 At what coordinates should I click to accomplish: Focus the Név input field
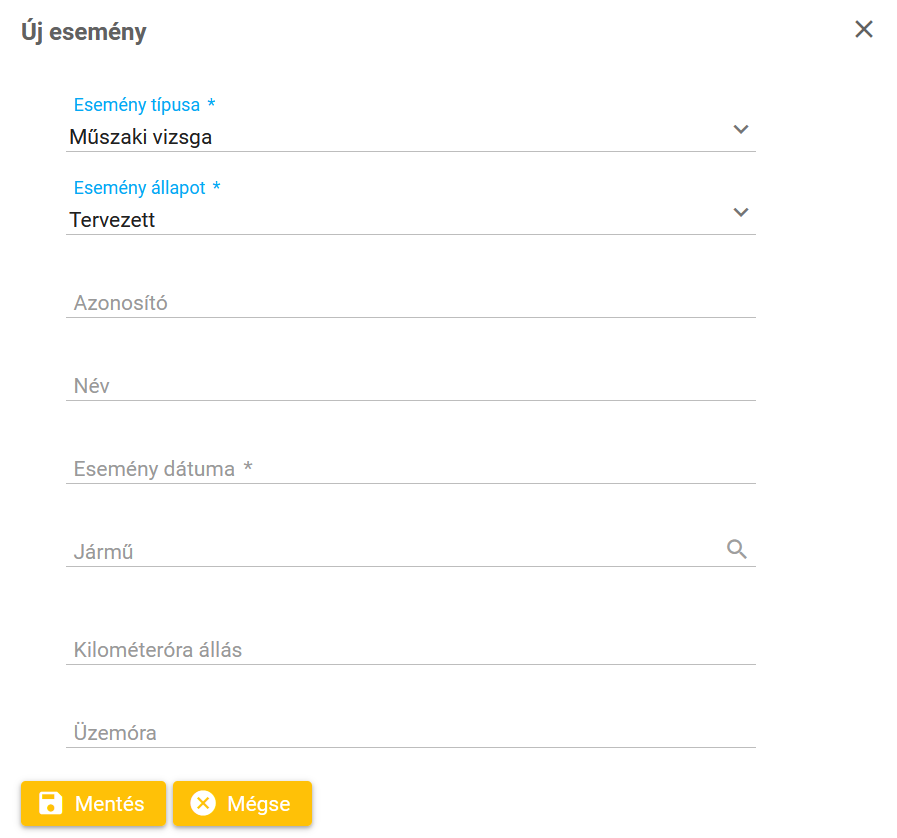tap(410, 385)
